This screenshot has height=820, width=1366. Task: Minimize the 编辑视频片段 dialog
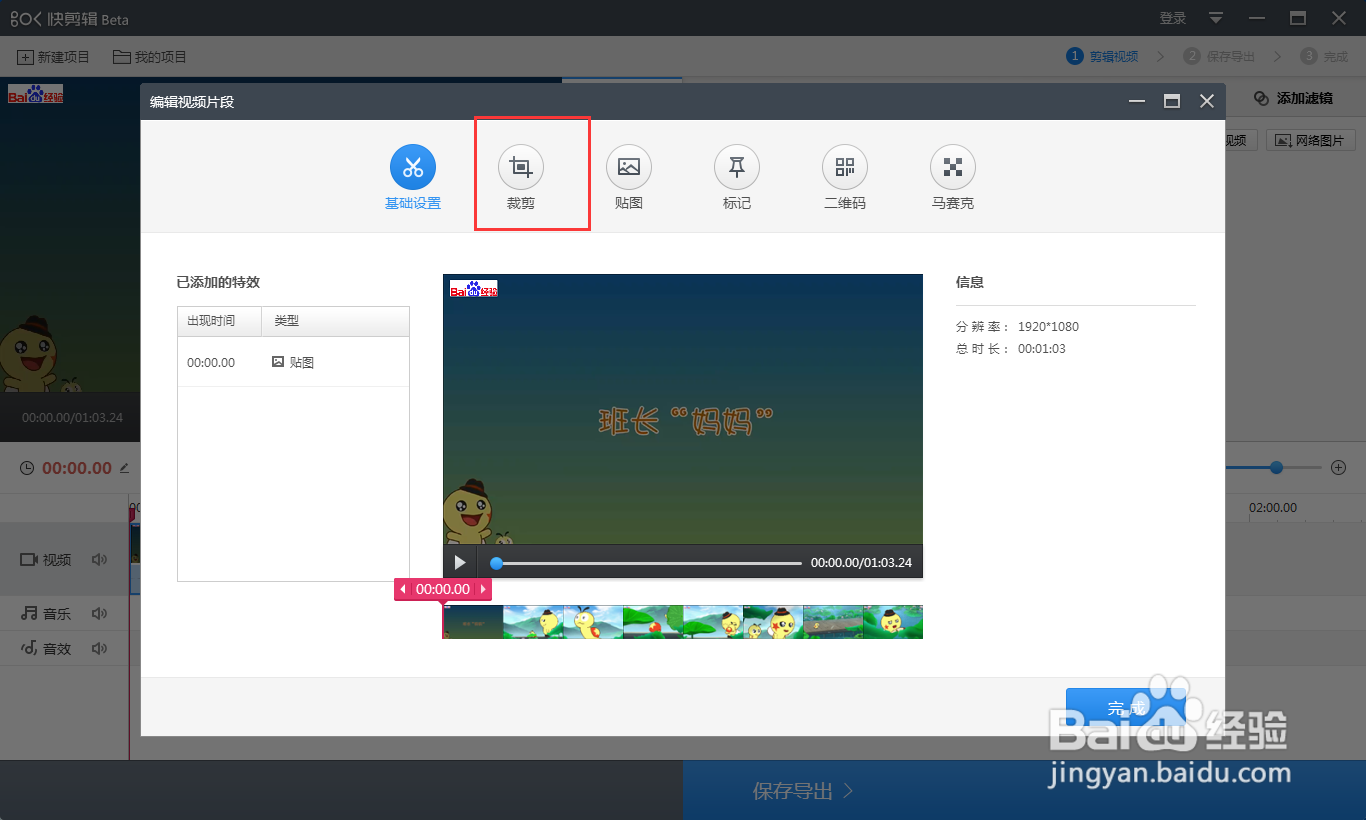(1137, 101)
